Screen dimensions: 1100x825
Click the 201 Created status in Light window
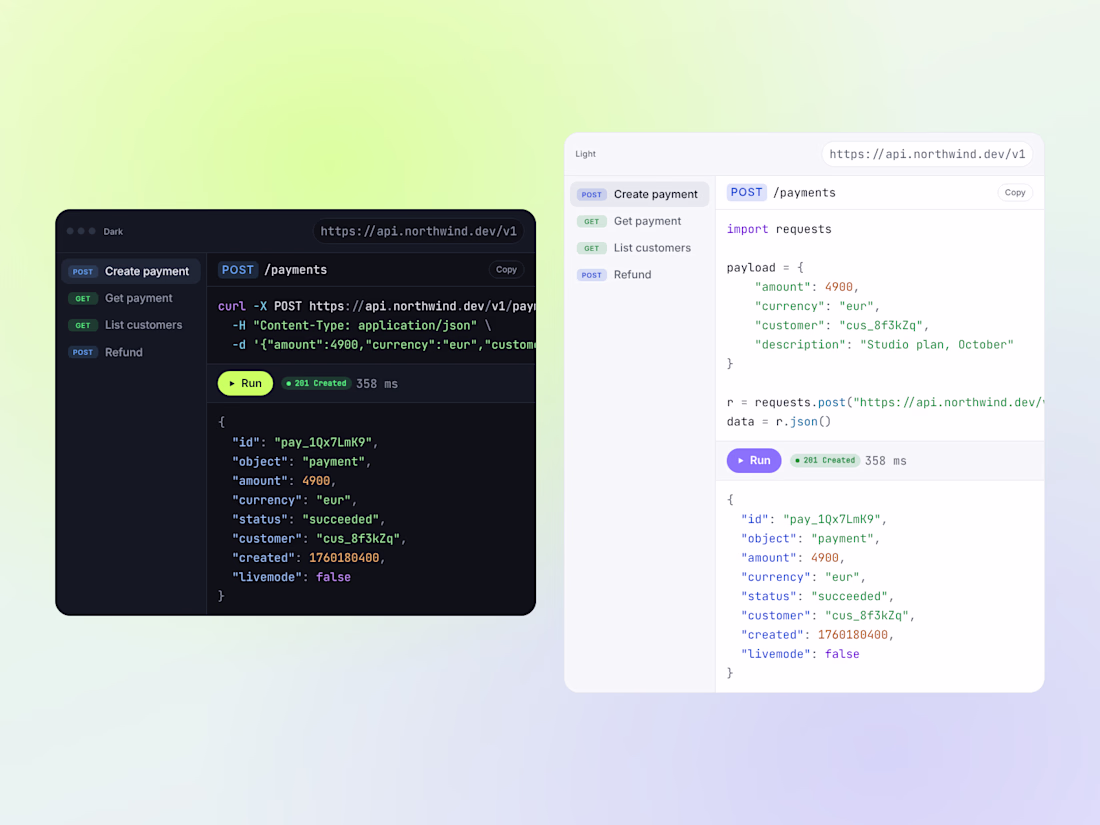click(825, 460)
